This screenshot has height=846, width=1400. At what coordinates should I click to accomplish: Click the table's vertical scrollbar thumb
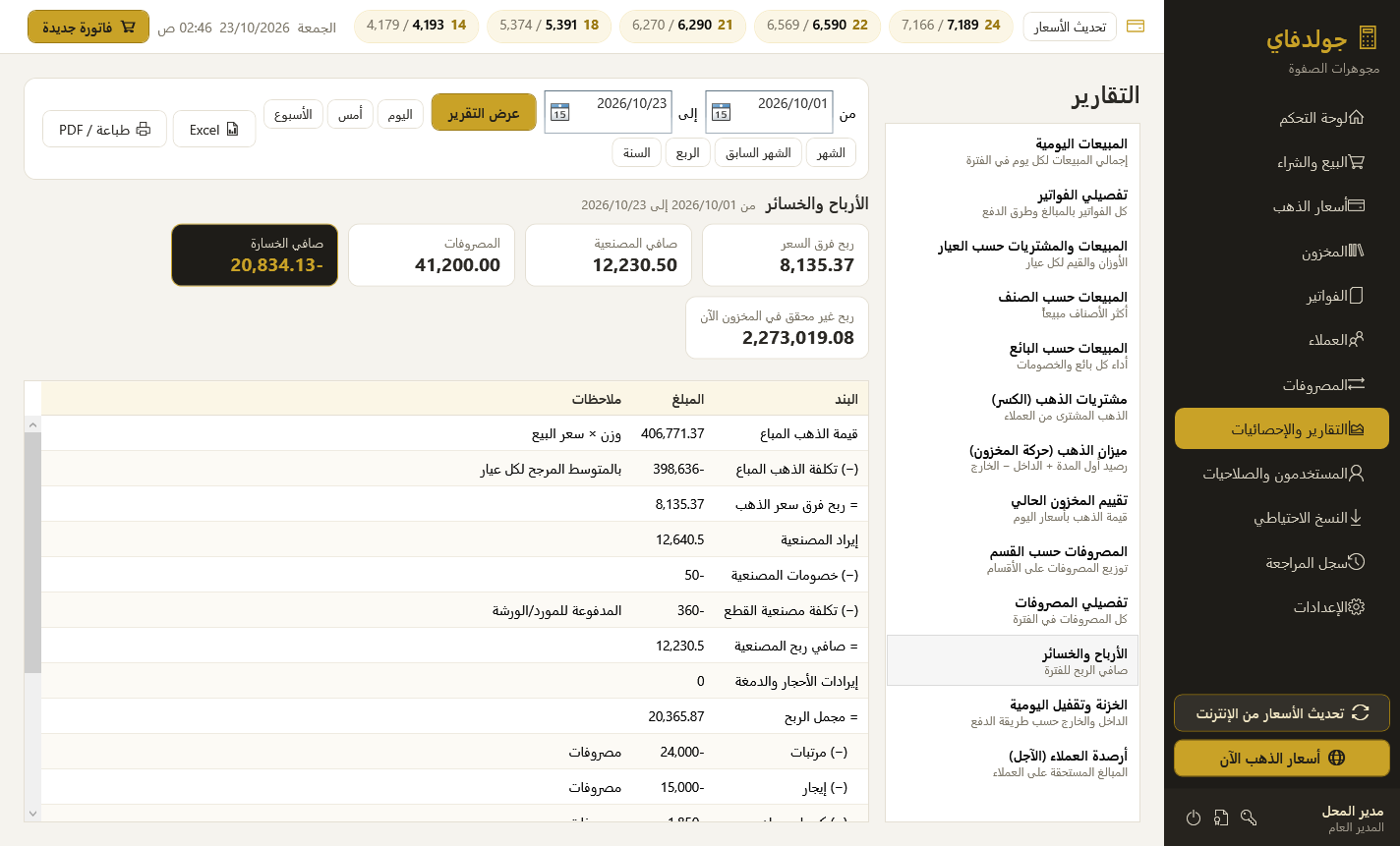pyautogui.click(x=32, y=551)
